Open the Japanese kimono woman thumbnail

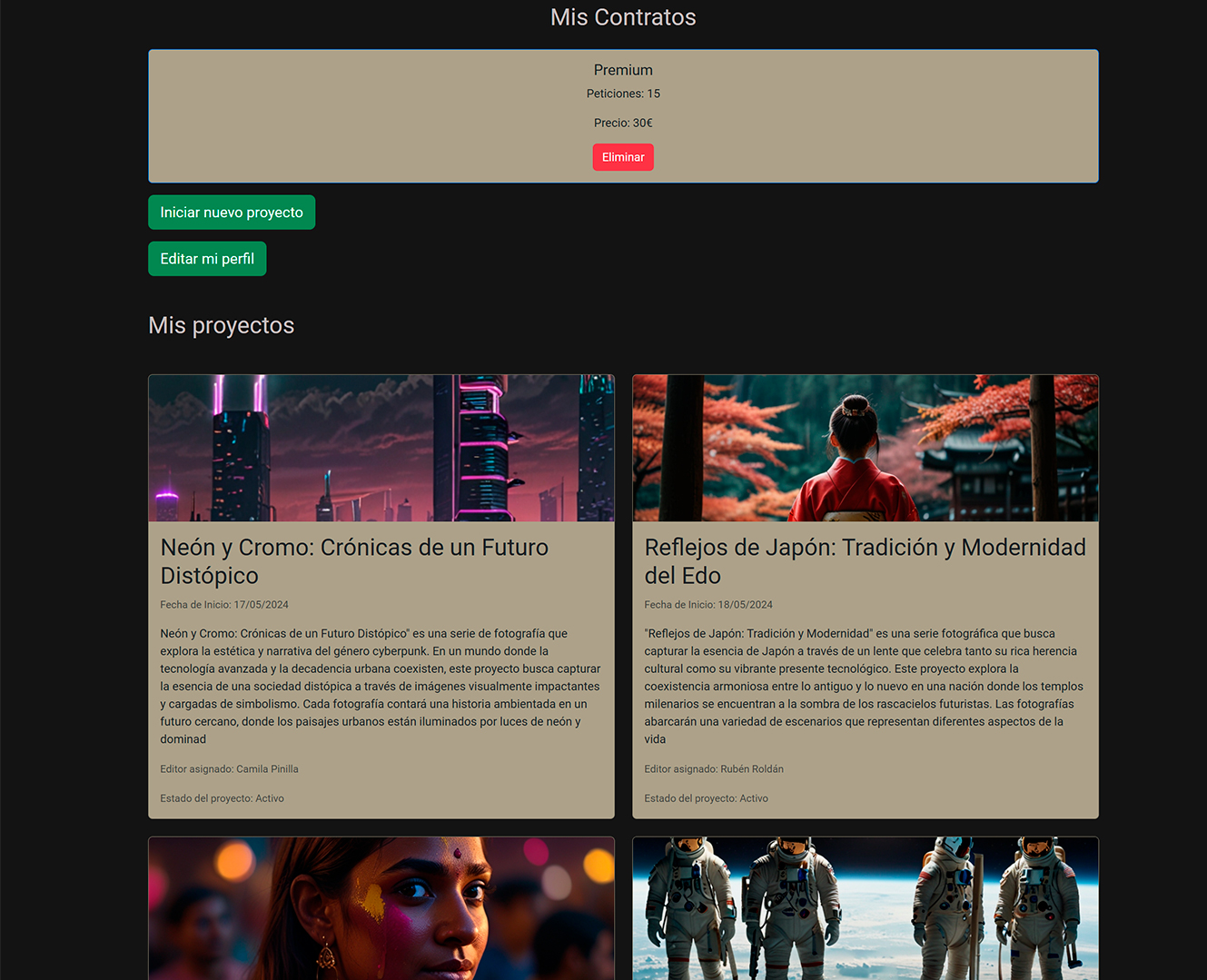(x=865, y=448)
